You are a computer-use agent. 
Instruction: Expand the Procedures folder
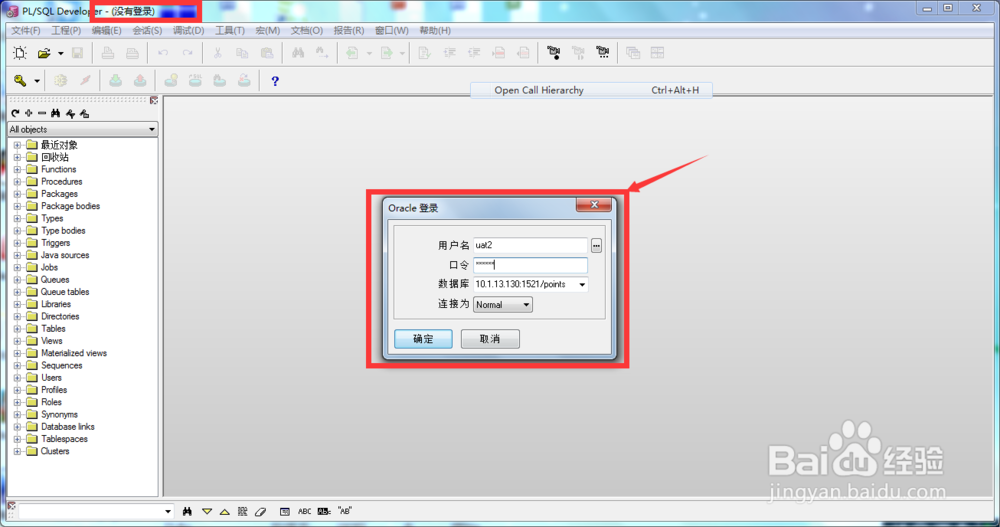point(17,182)
